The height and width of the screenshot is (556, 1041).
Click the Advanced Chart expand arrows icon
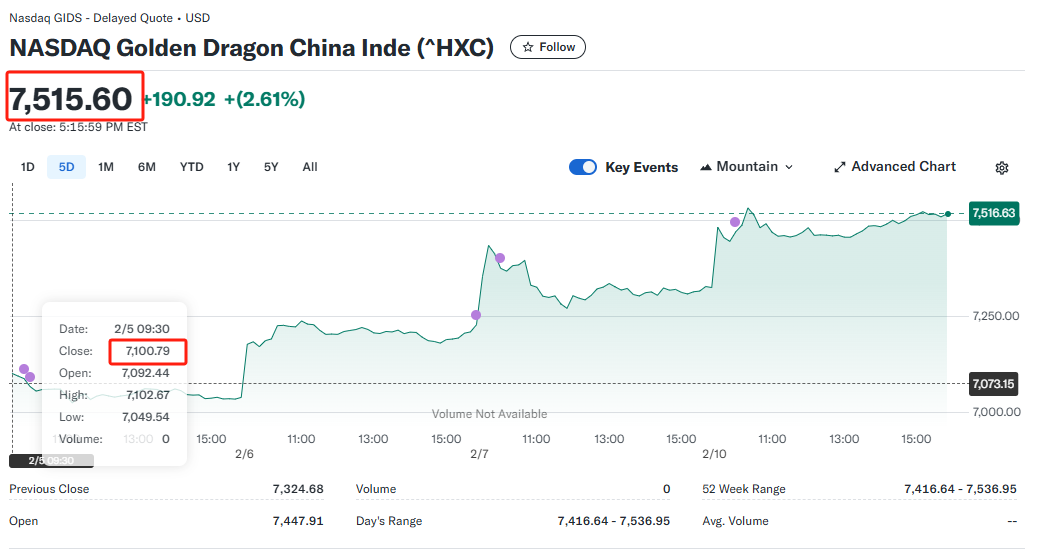[840, 167]
